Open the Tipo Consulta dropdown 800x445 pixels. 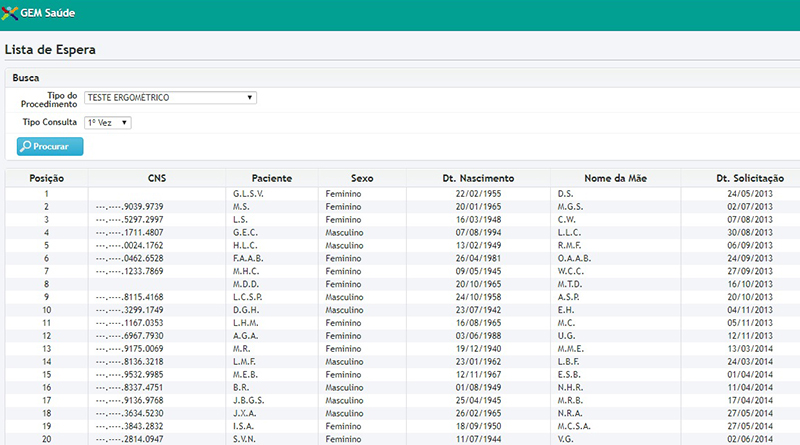coord(108,122)
